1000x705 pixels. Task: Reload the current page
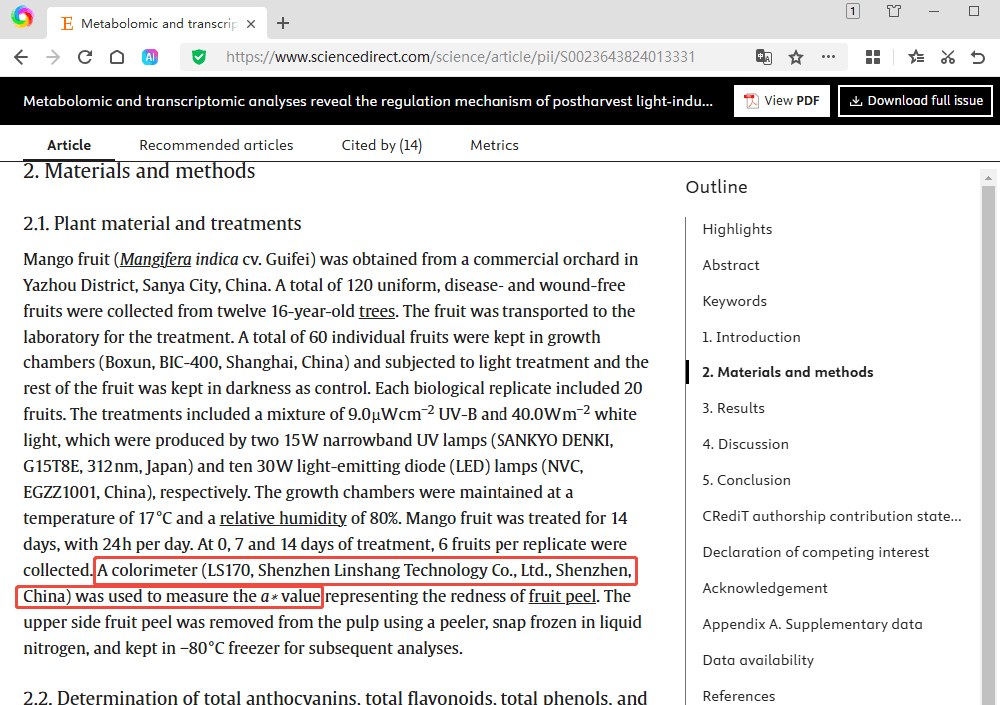85,57
